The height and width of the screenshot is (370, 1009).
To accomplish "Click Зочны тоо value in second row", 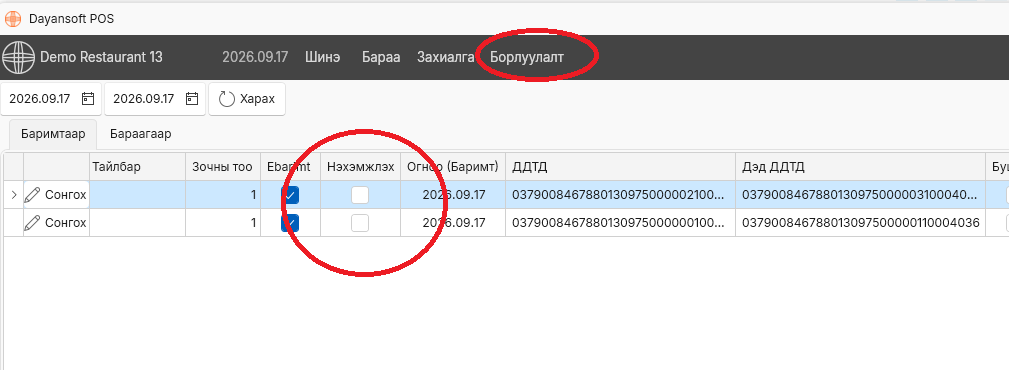I will click(223, 223).
